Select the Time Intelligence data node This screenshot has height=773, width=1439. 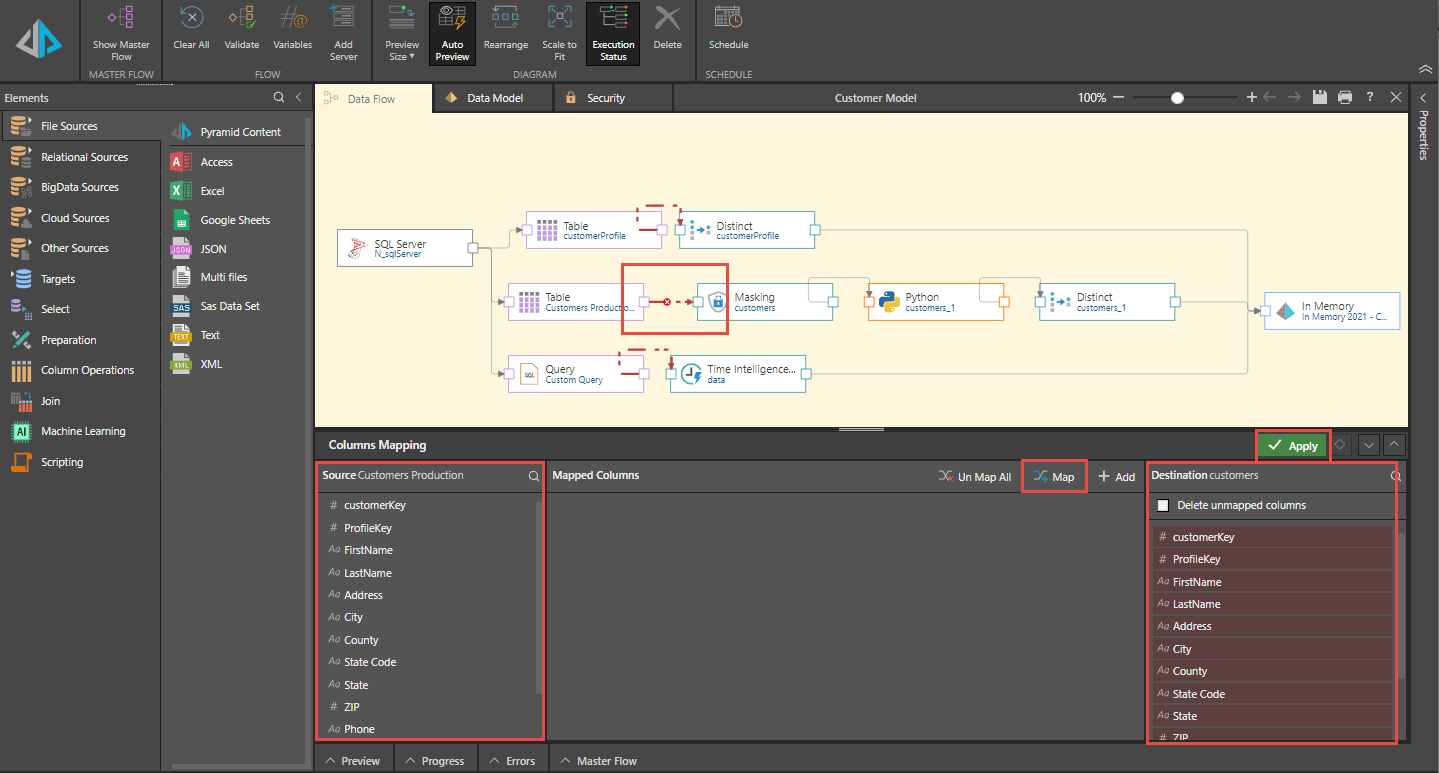pyautogui.click(x=738, y=374)
